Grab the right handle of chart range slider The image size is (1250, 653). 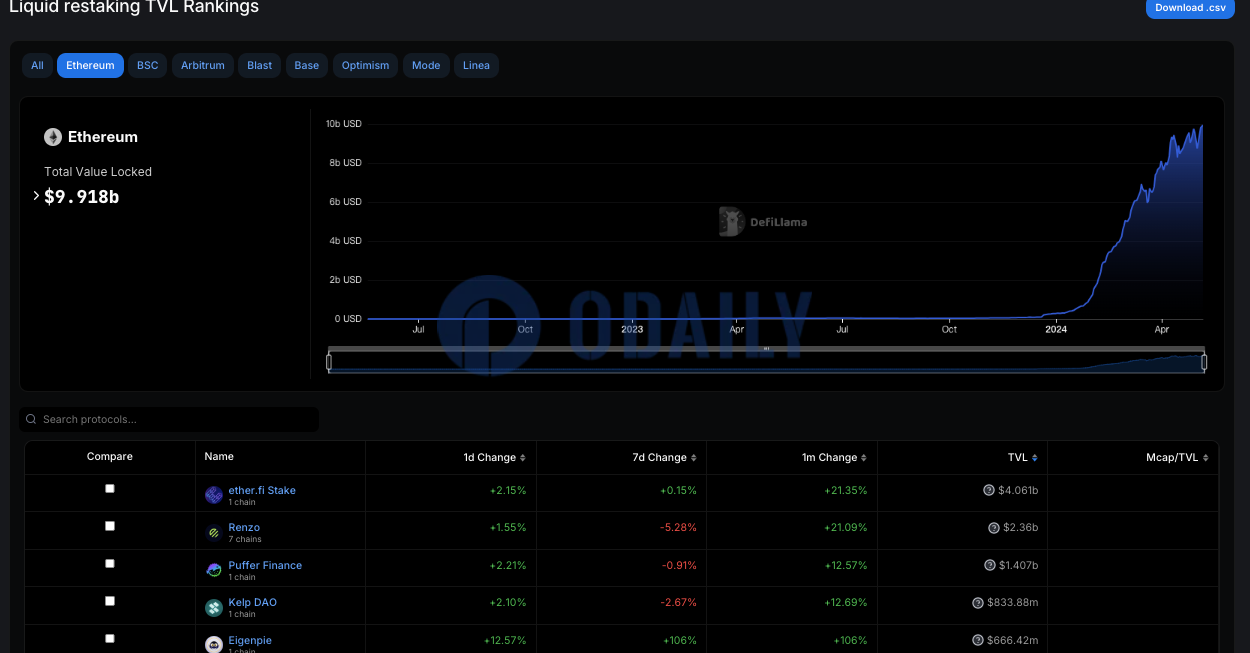(1204, 362)
